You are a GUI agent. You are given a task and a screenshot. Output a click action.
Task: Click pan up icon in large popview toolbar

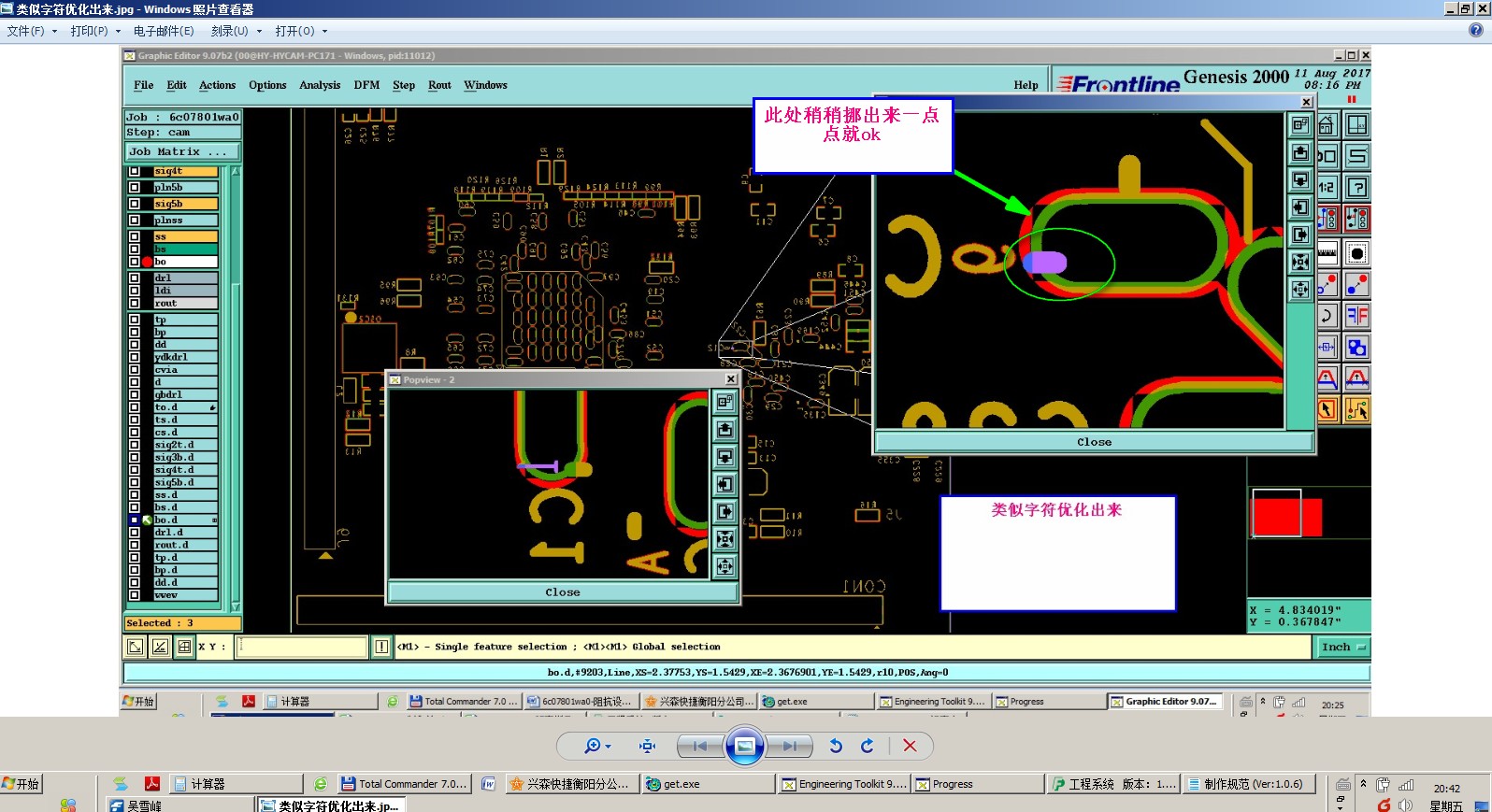(x=1299, y=152)
